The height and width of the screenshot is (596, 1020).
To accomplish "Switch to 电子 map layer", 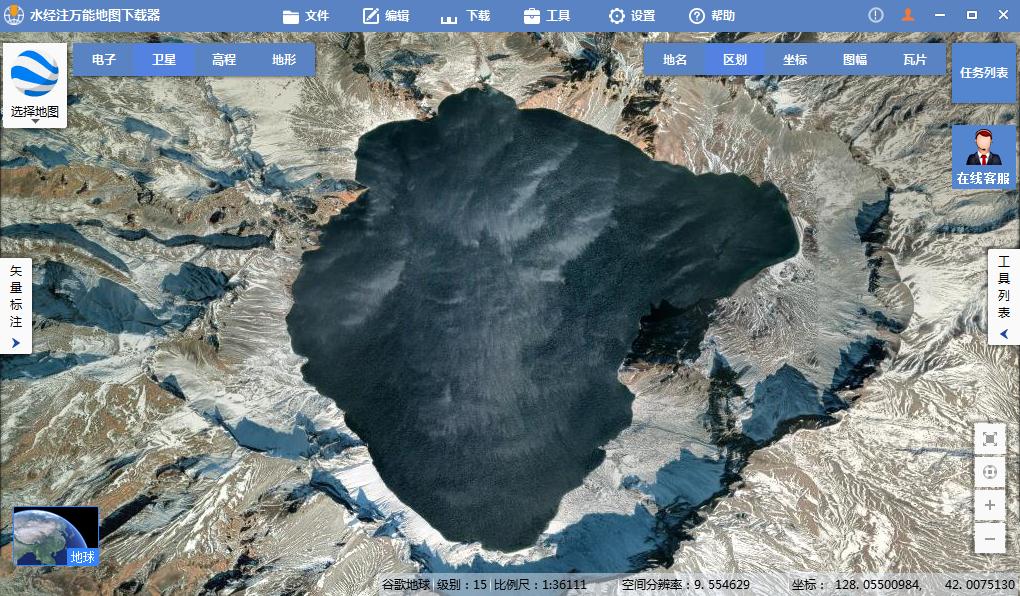I will 103,59.
